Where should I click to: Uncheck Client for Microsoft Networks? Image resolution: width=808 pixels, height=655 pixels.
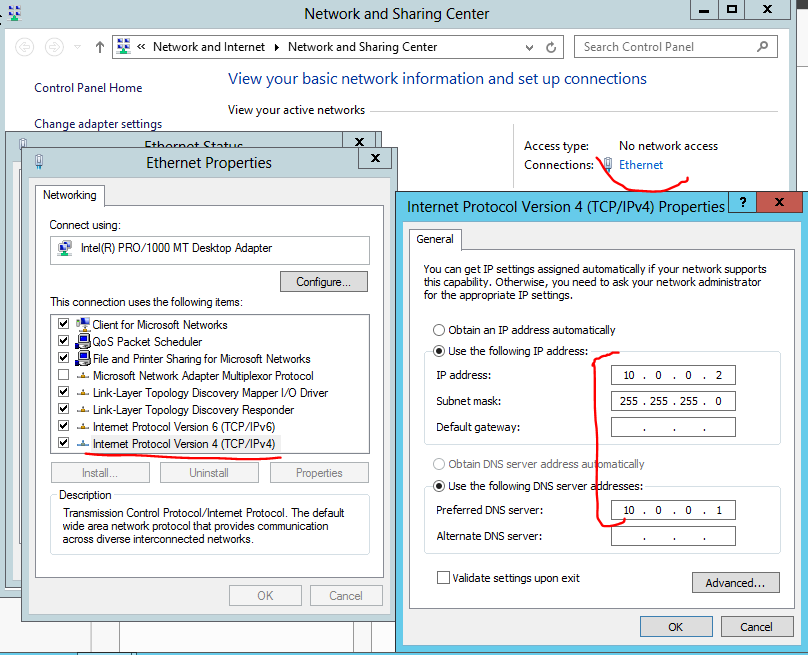tap(63, 324)
